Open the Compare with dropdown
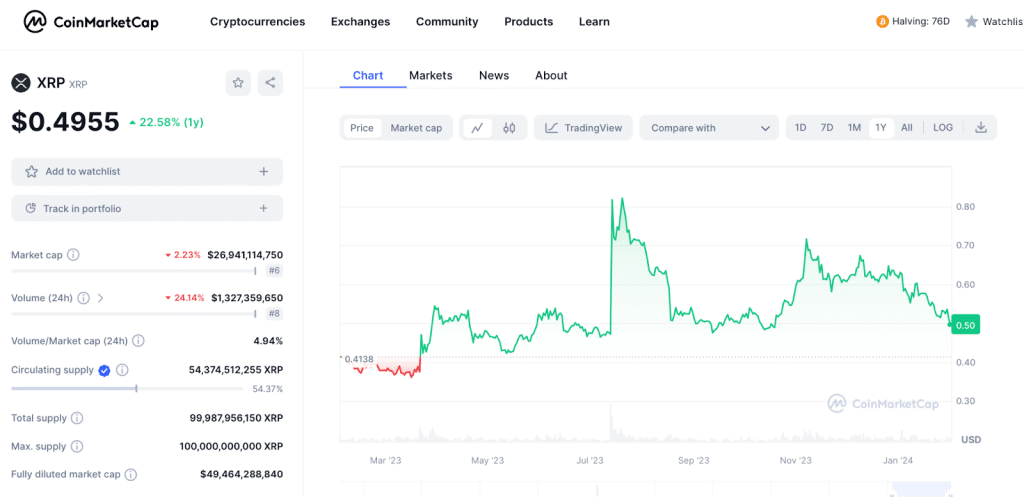This screenshot has width=1024, height=497. (x=709, y=128)
